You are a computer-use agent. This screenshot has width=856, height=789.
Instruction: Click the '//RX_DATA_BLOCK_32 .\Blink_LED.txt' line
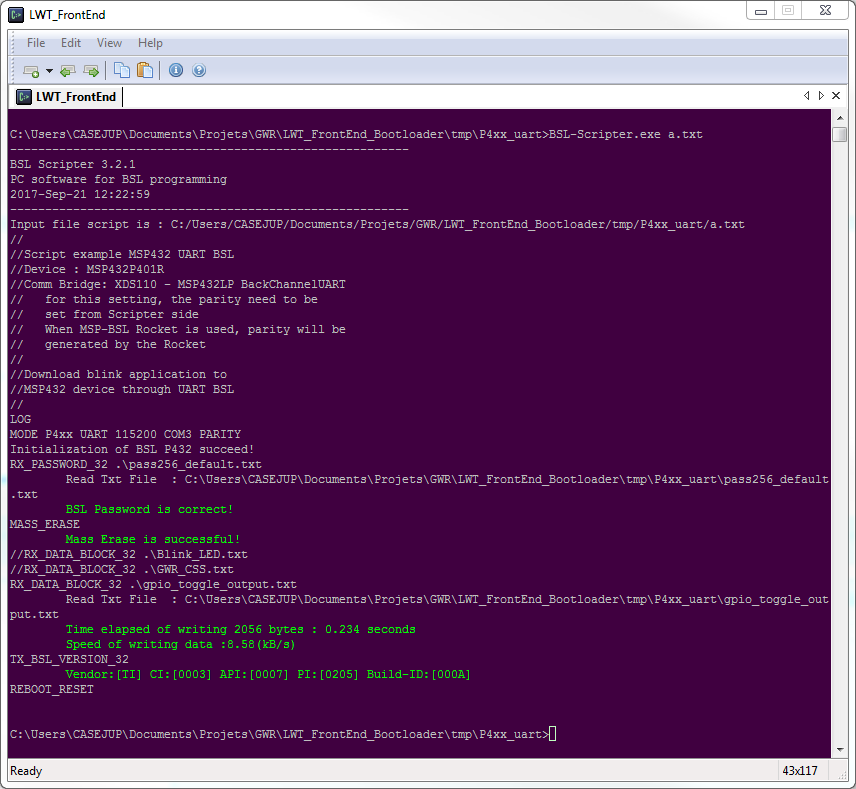[x=129, y=554]
